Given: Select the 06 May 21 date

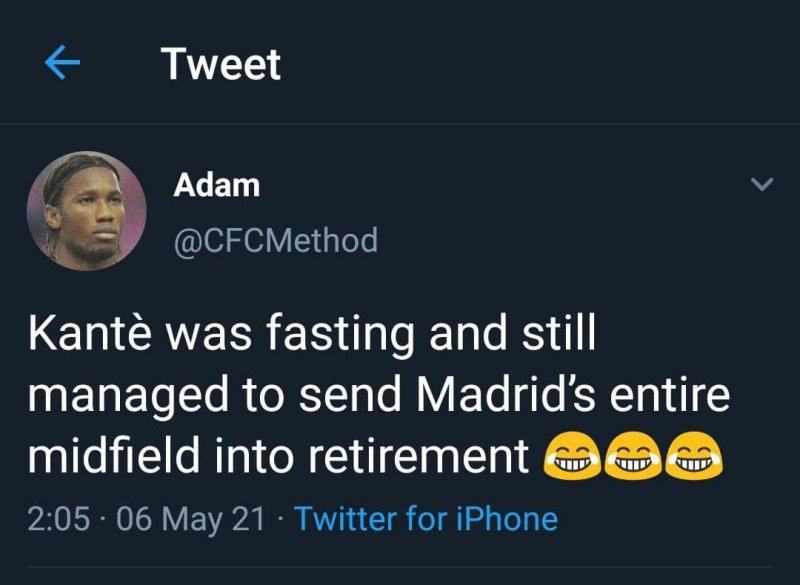Looking at the screenshot, I should coord(192,519).
